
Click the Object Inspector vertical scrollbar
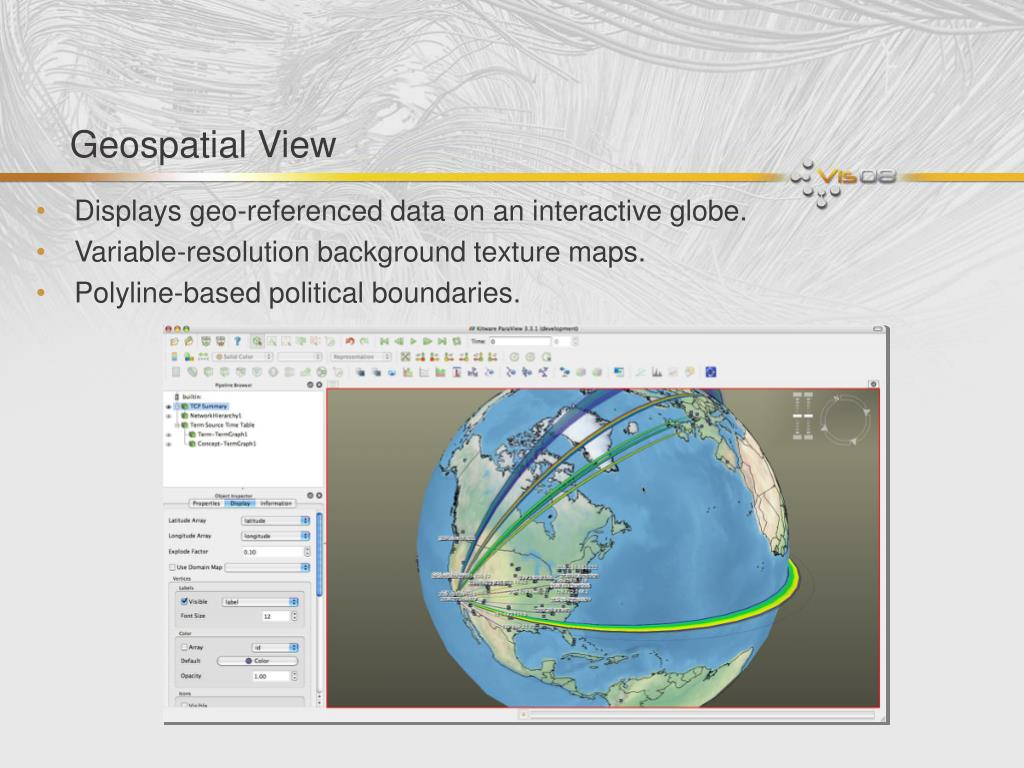[319, 555]
